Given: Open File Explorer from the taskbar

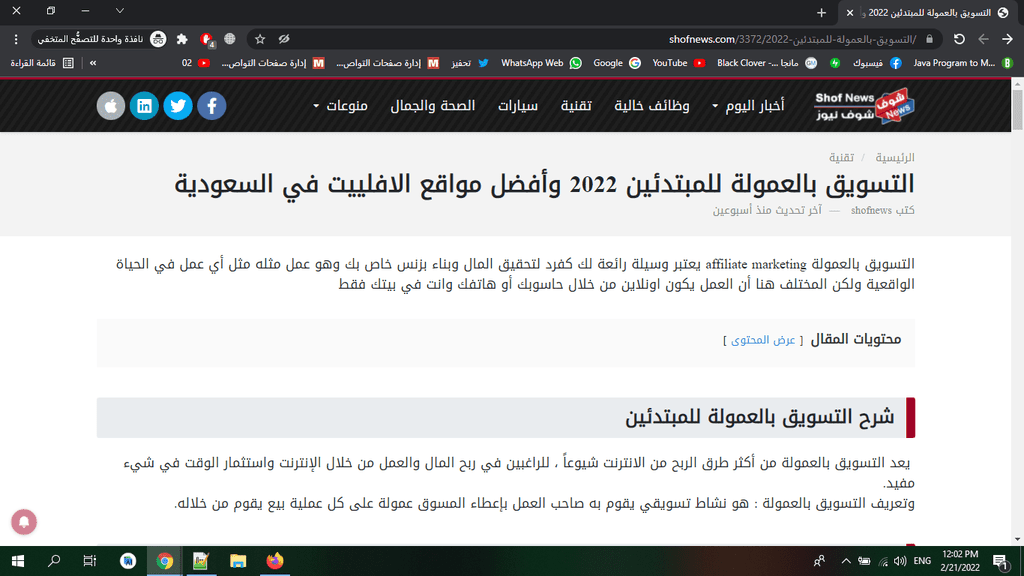Looking at the screenshot, I should [238, 561].
